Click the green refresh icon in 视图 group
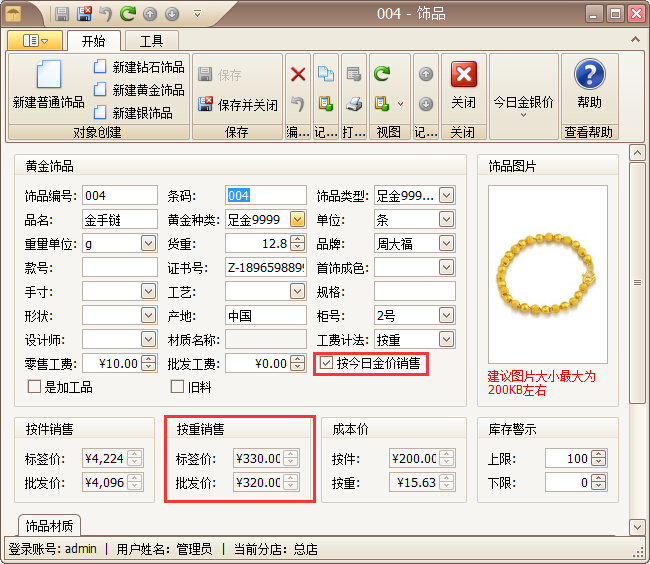Screen dimensions: 650x564 (x=382, y=74)
